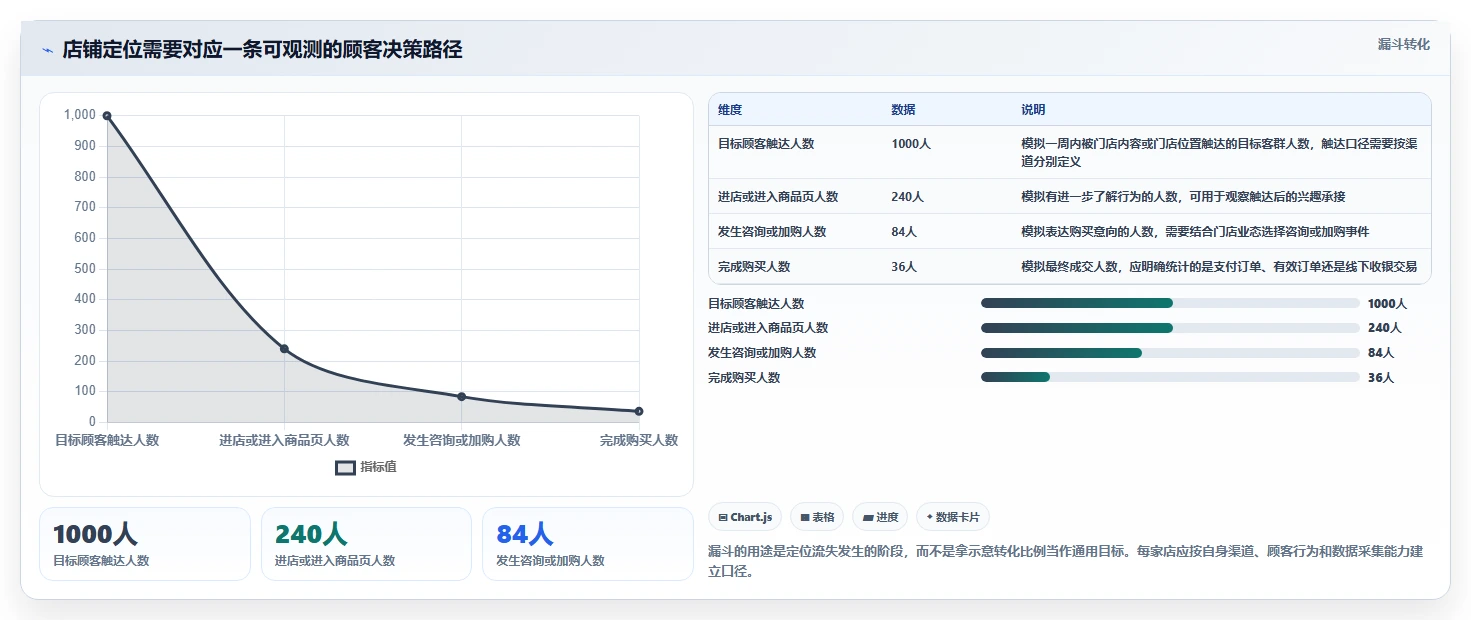
Task: Select the 数据卡片 chip
Action: click(952, 517)
